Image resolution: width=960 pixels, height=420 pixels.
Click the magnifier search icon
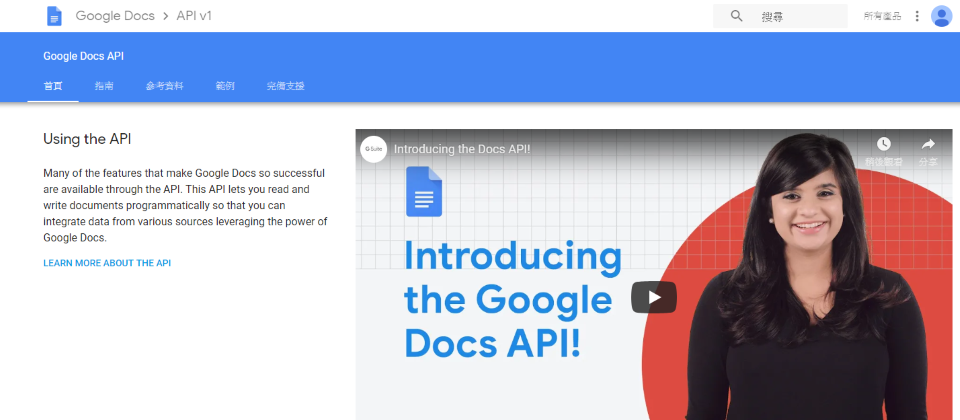[x=737, y=16]
